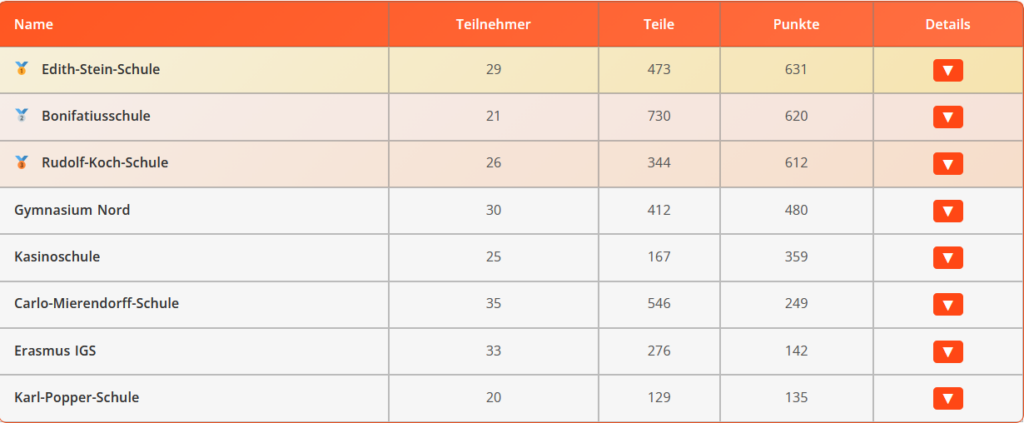This screenshot has width=1024, height=423.
Task: Open Carlo-Mierendorff-Schule details dropdown
Action: click(x=948, y=304)
